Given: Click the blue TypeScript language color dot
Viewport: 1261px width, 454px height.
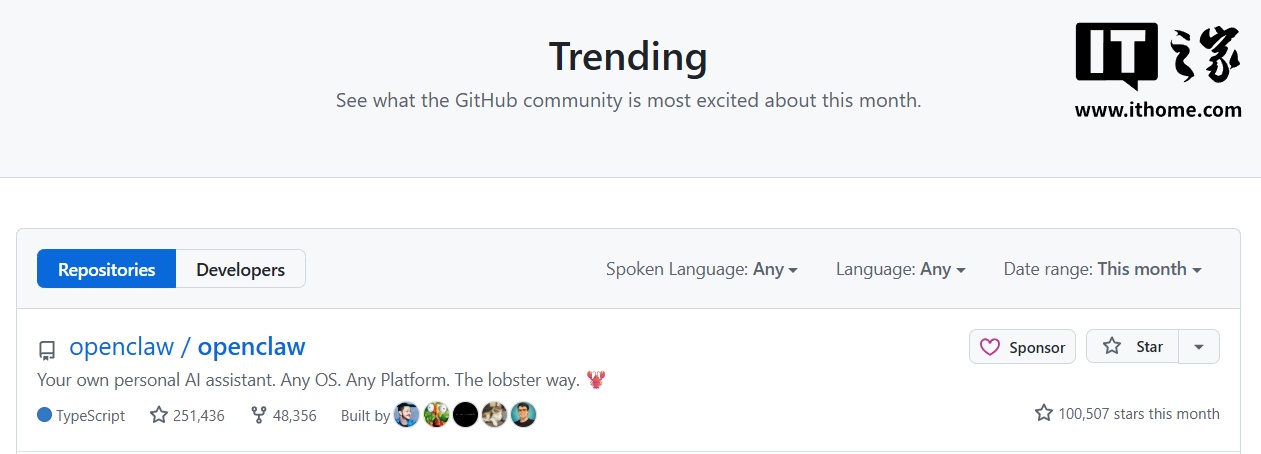Looking at the screenshot, I should click(44, 414).
